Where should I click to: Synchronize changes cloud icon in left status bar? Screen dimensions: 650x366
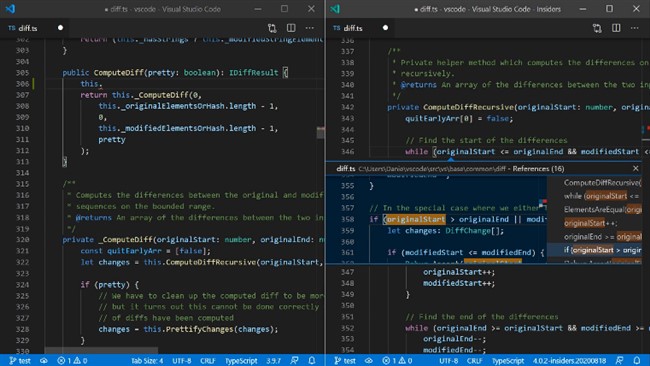pyautogui.click(x=44, y=361)
